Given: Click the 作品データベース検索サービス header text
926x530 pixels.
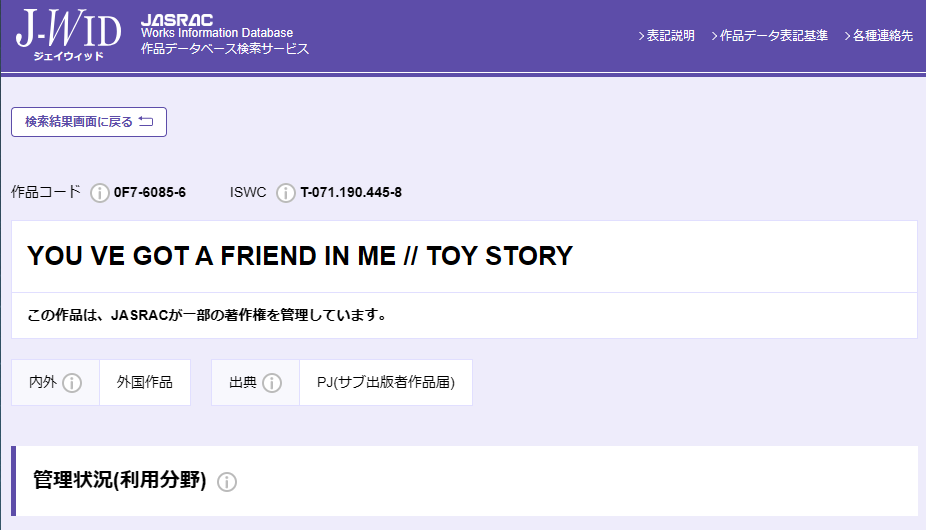Looking at the screenshot, I should click(x=225, y=49).
